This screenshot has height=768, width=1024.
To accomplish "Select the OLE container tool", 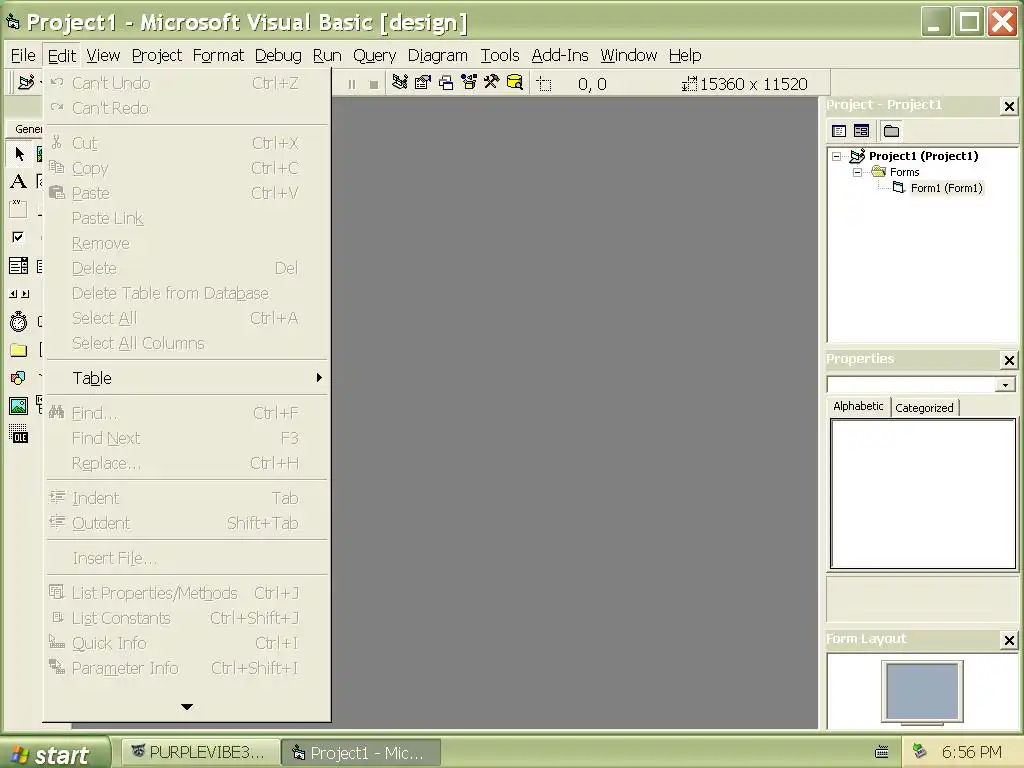I will tap(19, 434).
